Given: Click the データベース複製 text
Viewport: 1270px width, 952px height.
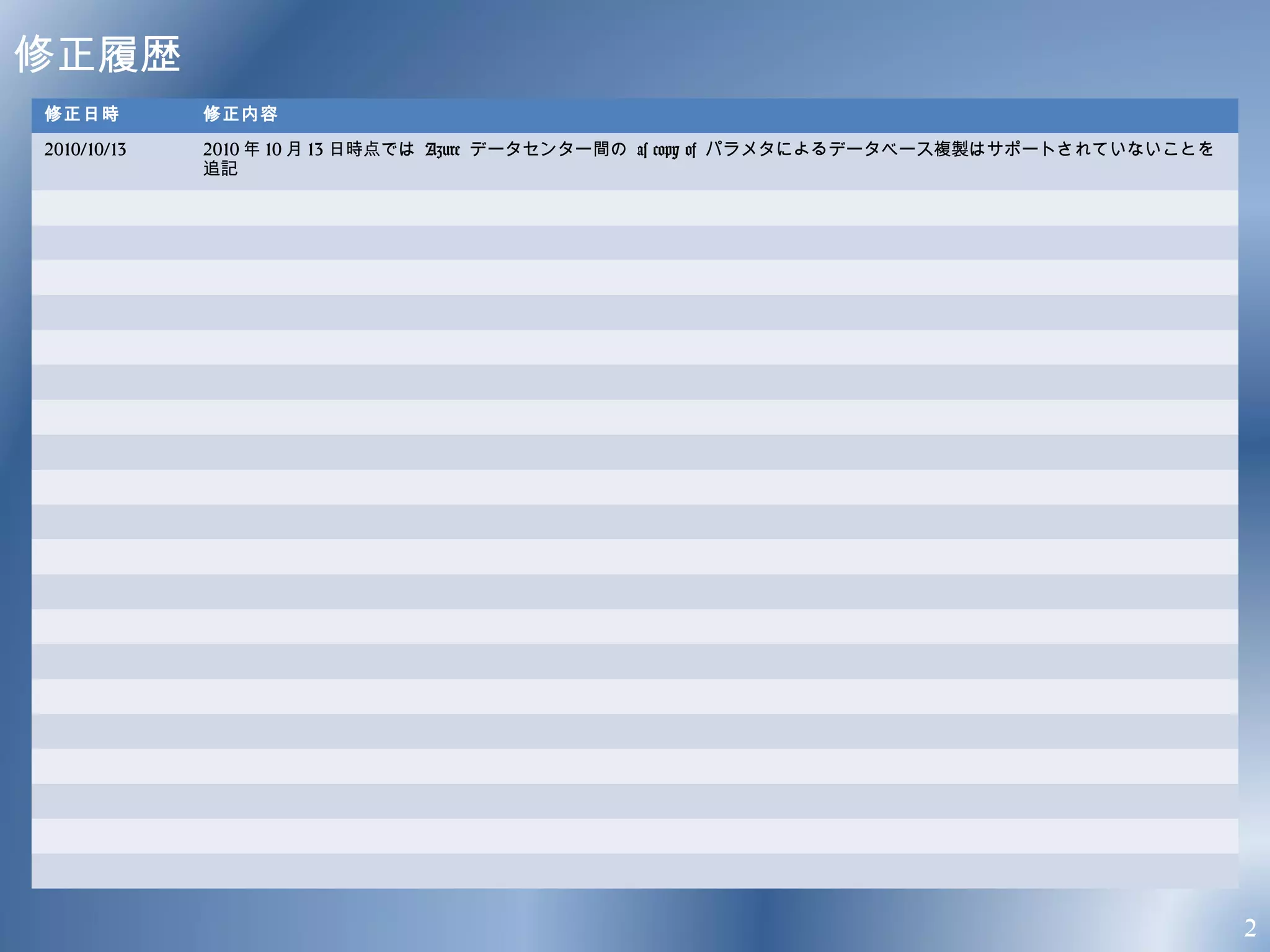Looking at the screenshot, I should (x=898, y=149).
